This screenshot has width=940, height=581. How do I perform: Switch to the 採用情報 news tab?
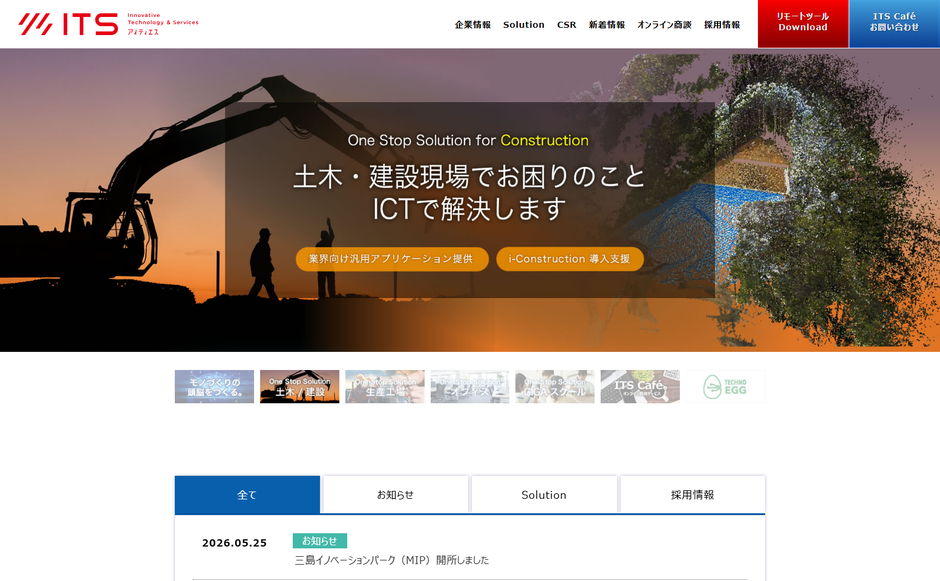(x=692, y=495)
